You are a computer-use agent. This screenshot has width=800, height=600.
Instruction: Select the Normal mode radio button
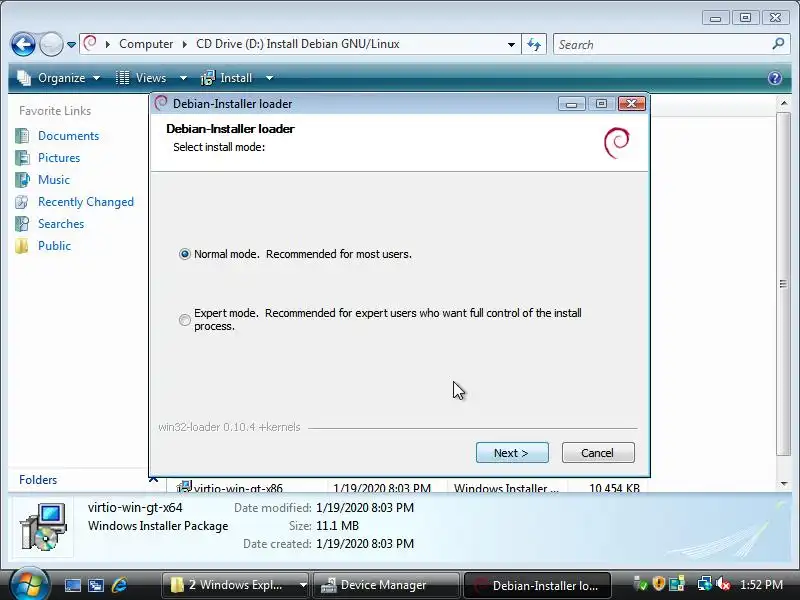pos(184,254)
